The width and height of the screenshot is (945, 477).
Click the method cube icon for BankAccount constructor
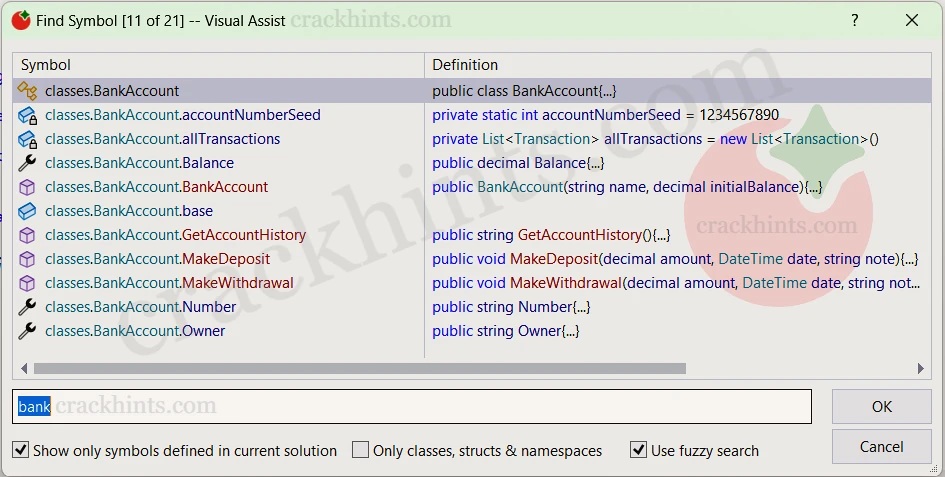(27, 187)
